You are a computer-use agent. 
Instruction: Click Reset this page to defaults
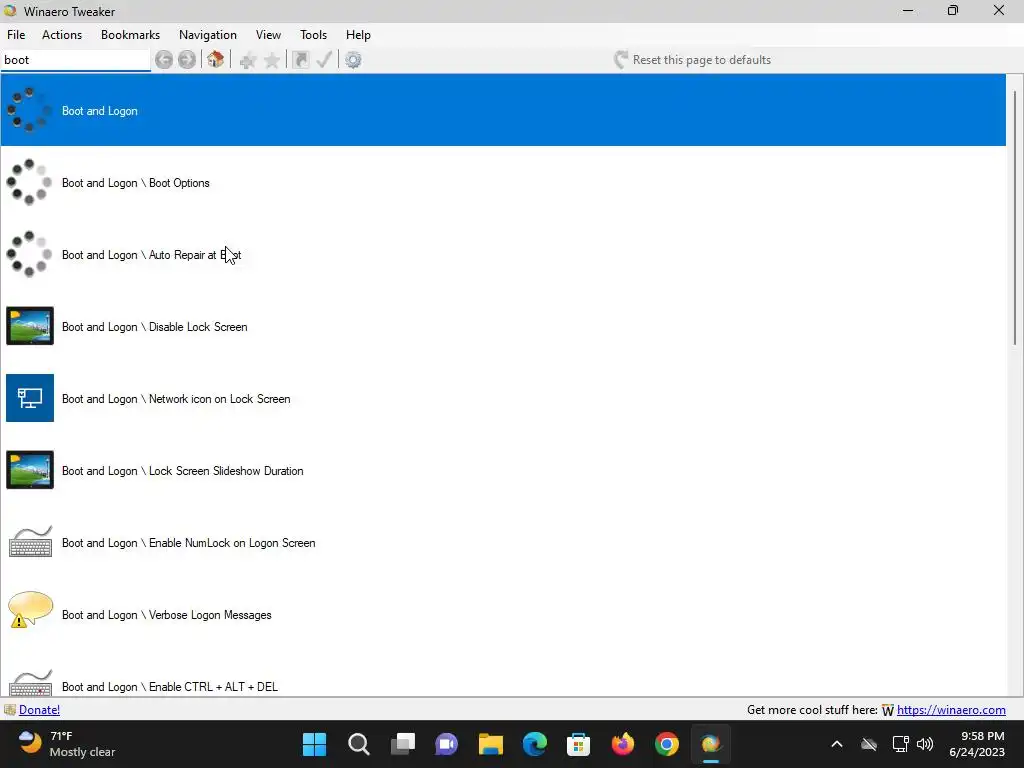pos(692,60)
